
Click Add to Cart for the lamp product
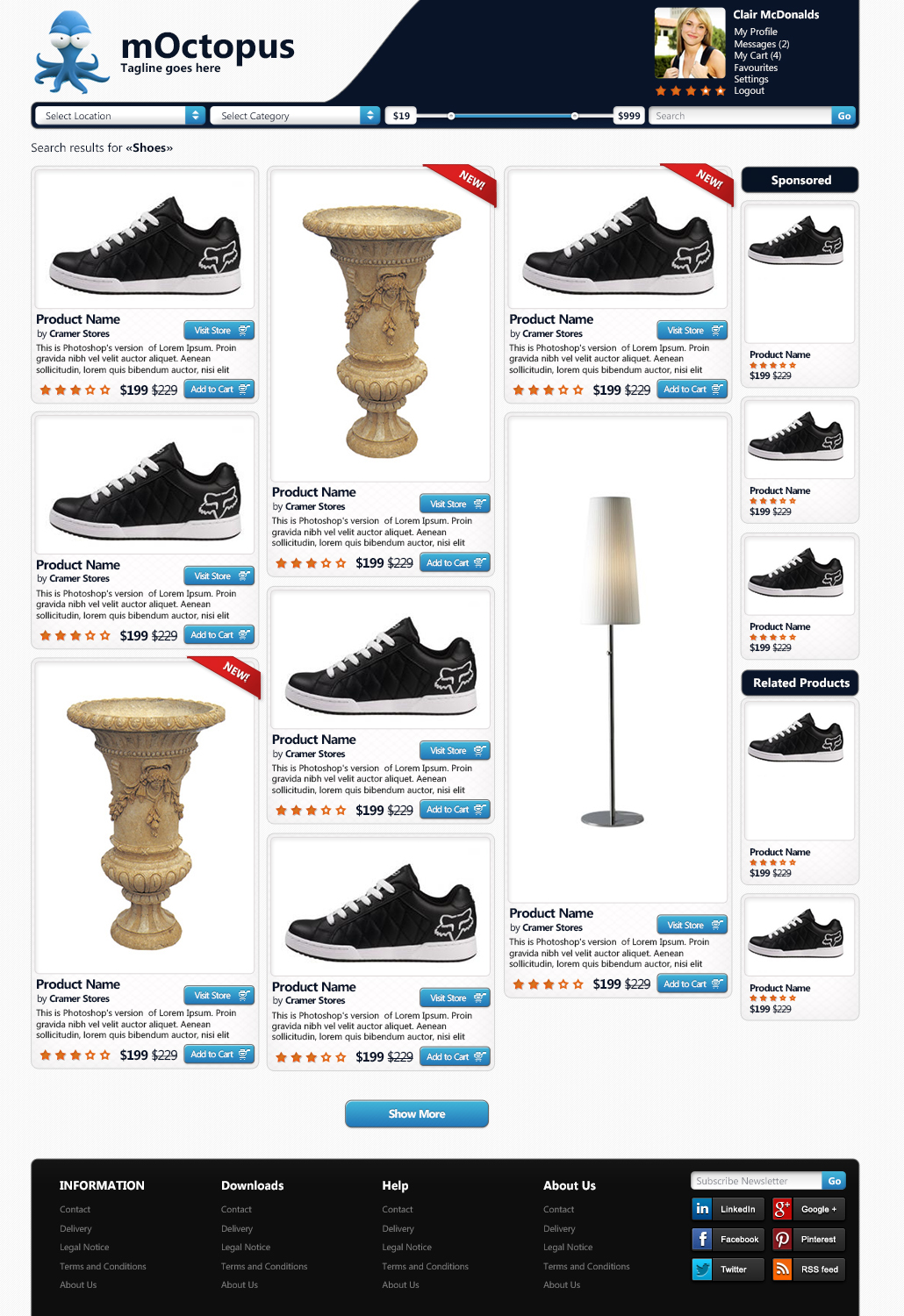coord(692,984)
